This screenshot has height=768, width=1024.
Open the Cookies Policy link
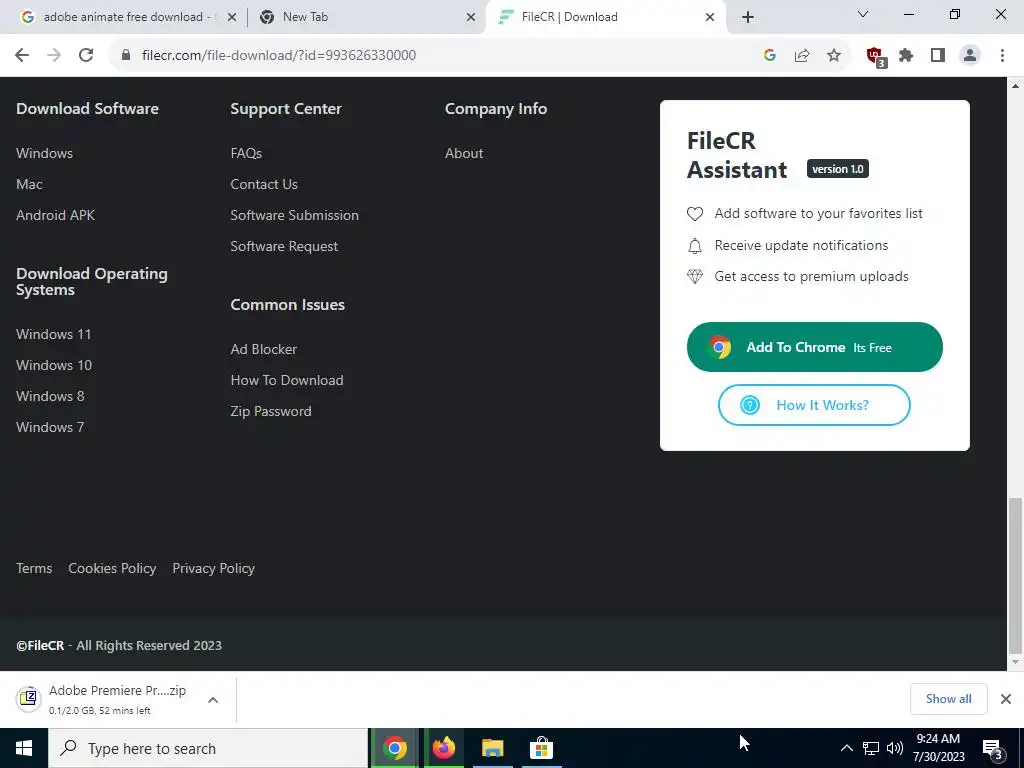(112, 568)
